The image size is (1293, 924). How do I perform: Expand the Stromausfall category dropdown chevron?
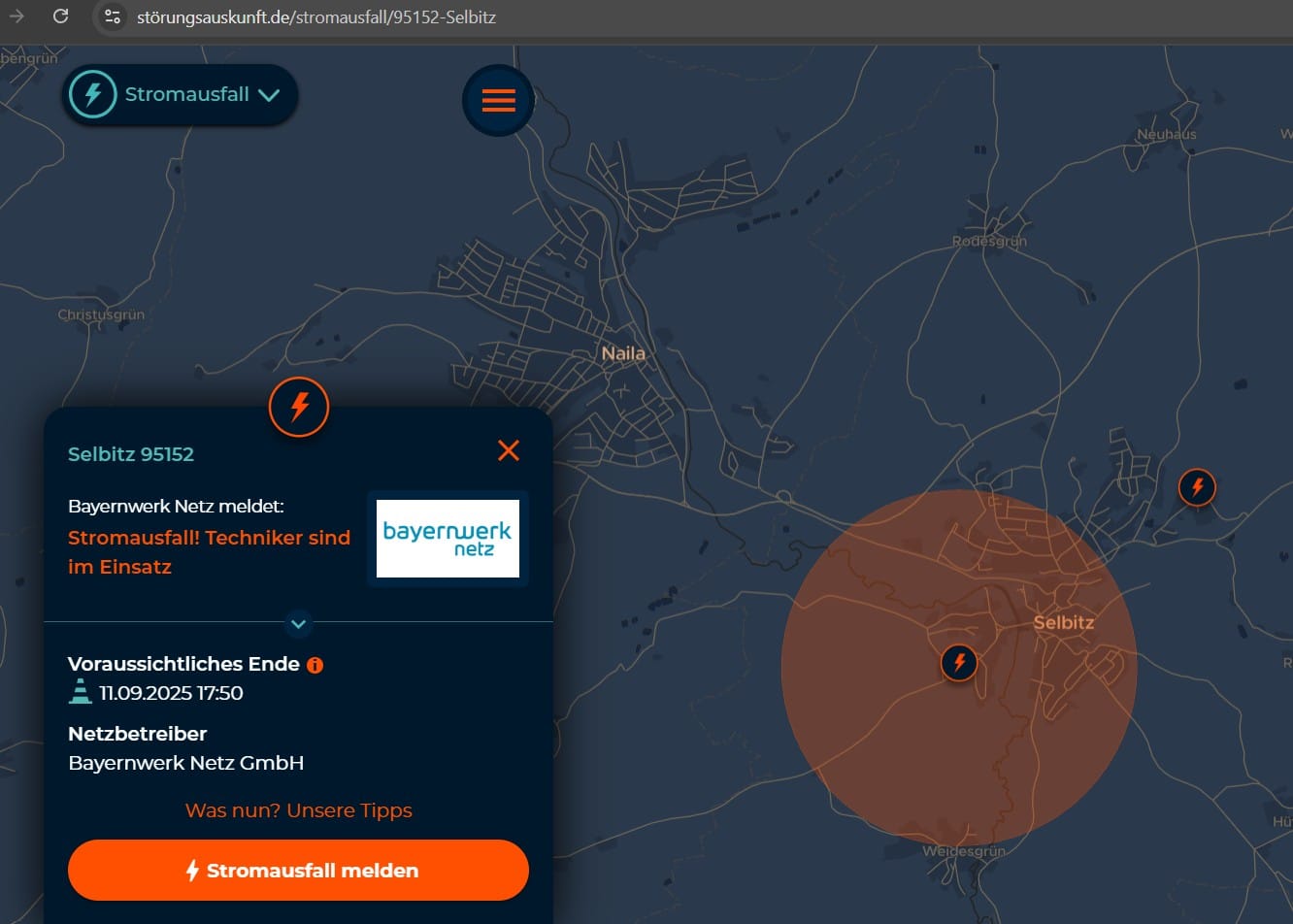(269, 95)
